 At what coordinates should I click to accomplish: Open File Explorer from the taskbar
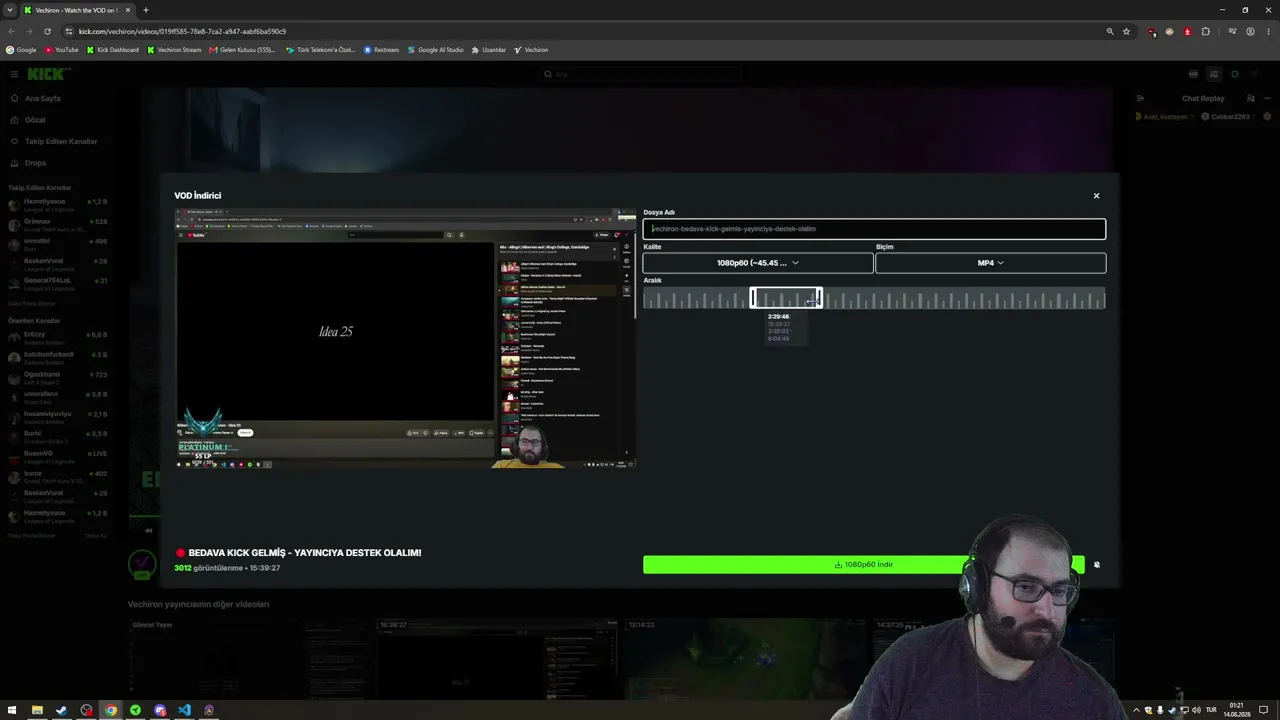37,710
